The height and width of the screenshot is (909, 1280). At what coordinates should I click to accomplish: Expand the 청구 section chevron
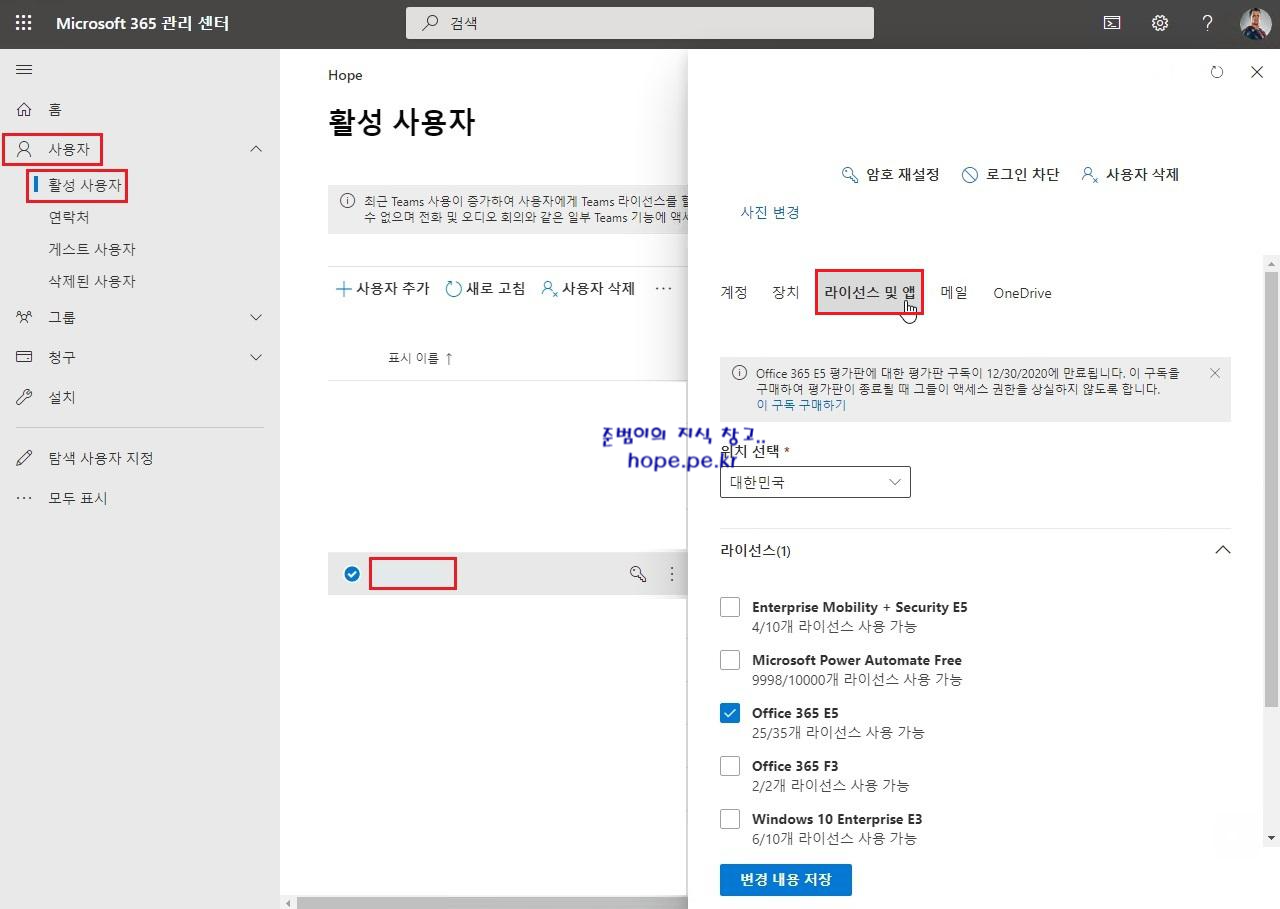point(256,357)
